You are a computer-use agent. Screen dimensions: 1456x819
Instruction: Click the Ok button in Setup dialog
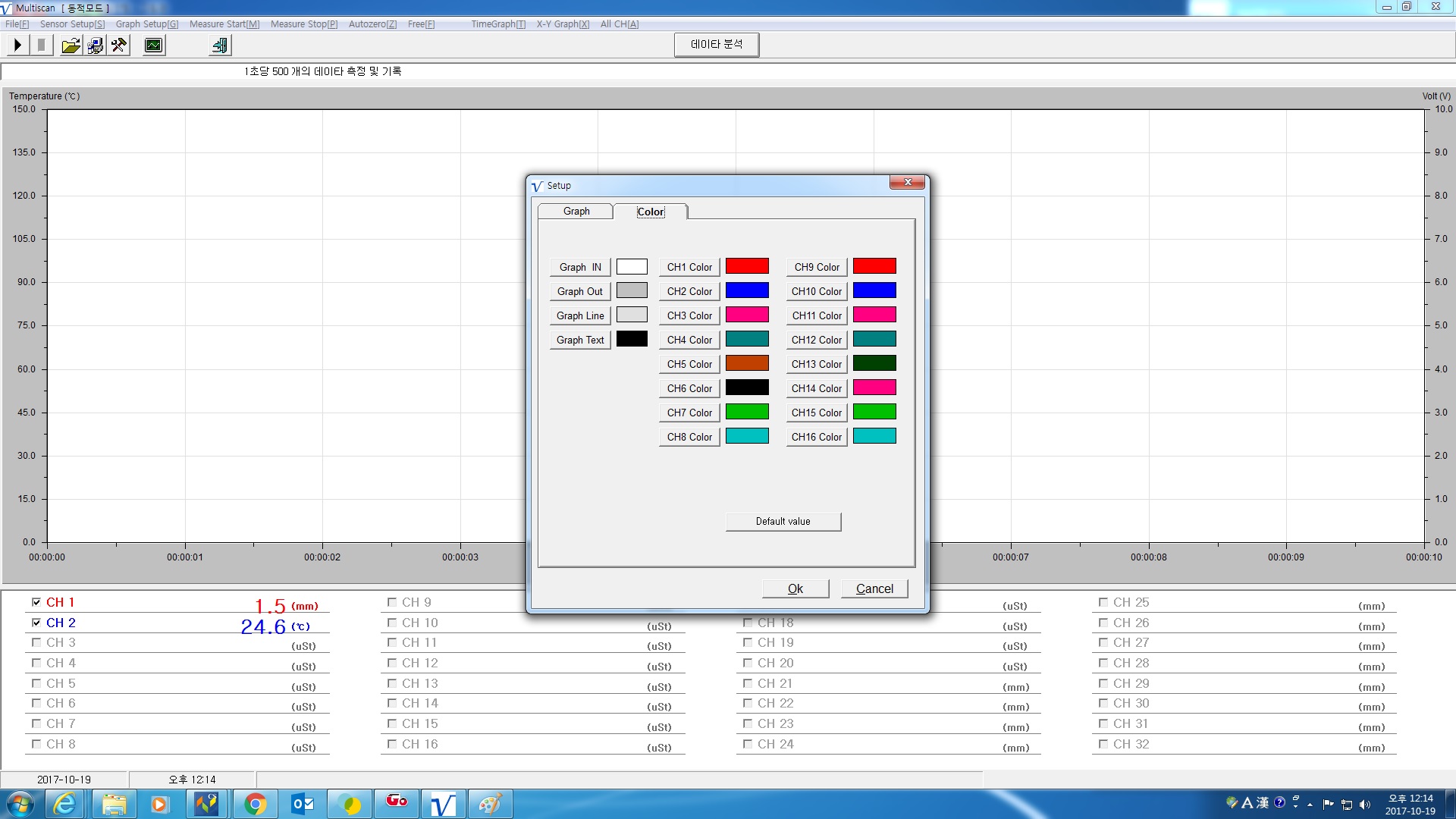[795, 588]
